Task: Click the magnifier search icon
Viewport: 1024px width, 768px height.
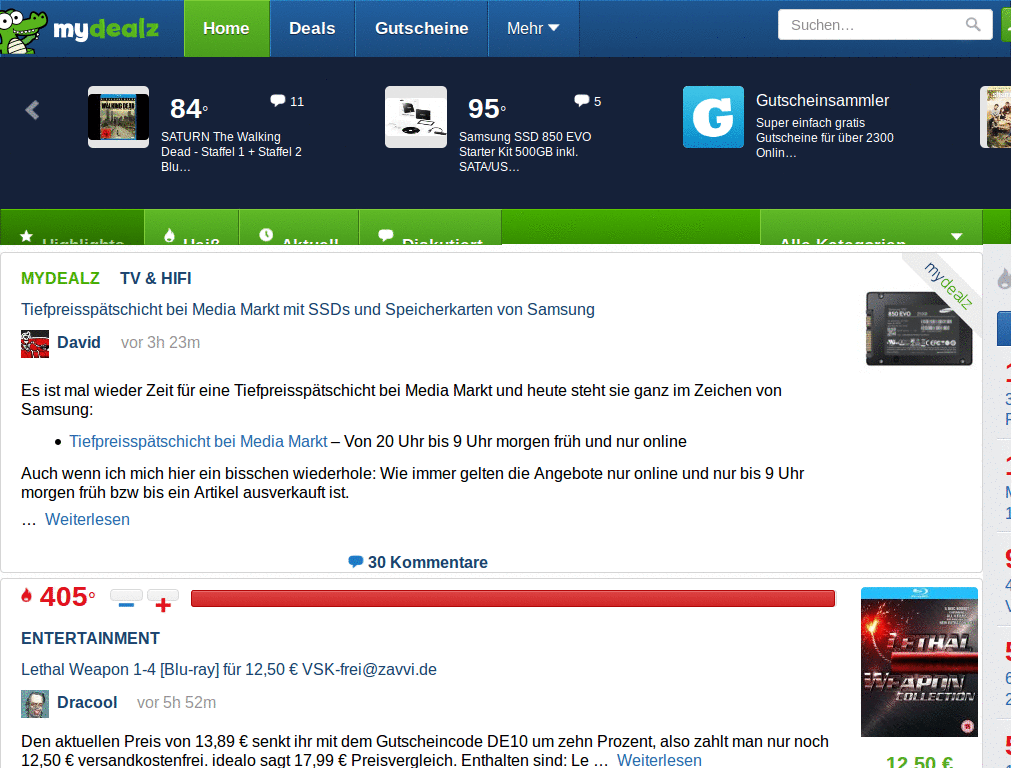Action: [x=973, y=25]
